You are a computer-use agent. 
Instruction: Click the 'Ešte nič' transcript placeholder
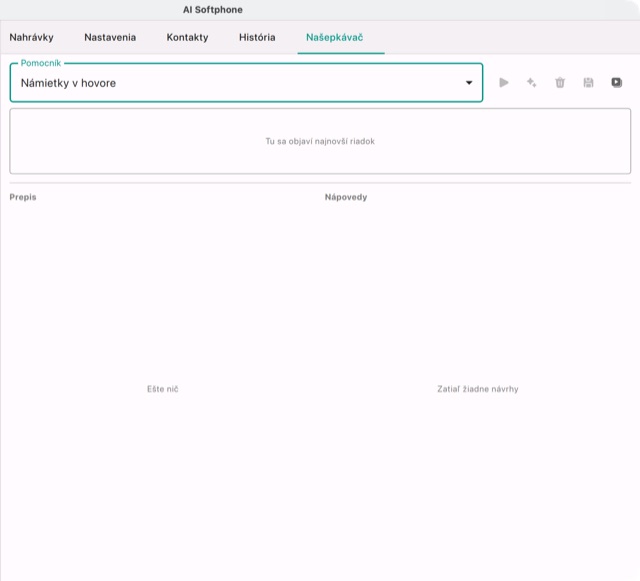coord(162,389)
